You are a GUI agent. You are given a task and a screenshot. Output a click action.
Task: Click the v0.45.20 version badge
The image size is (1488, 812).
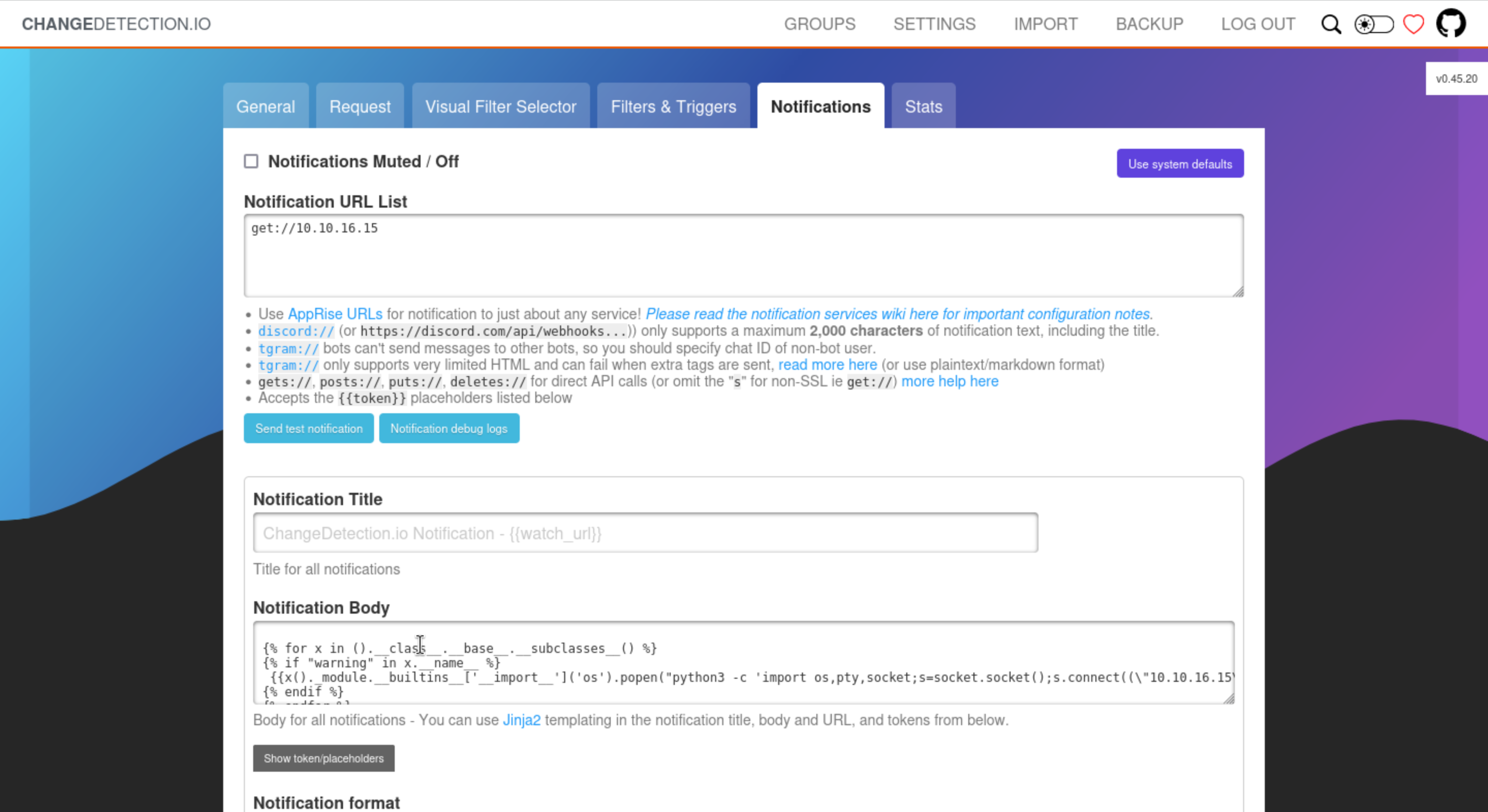(1456, 79)
